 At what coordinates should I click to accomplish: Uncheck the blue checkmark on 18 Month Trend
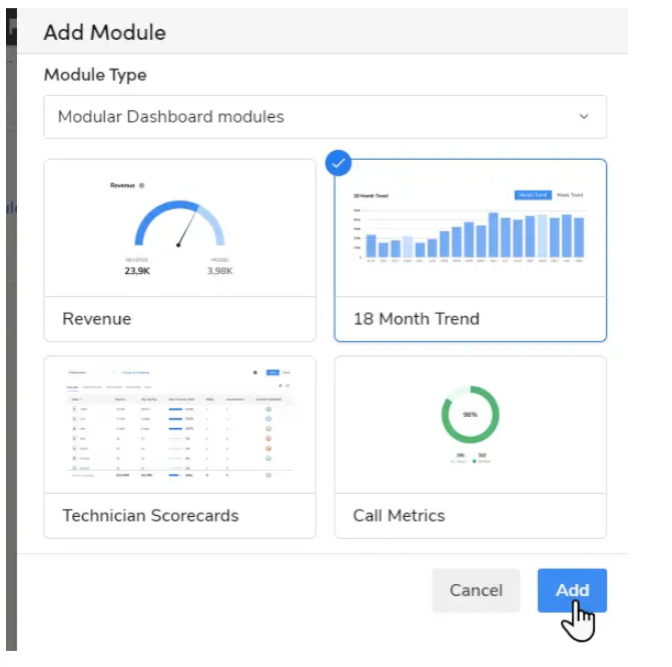point(338,163)
